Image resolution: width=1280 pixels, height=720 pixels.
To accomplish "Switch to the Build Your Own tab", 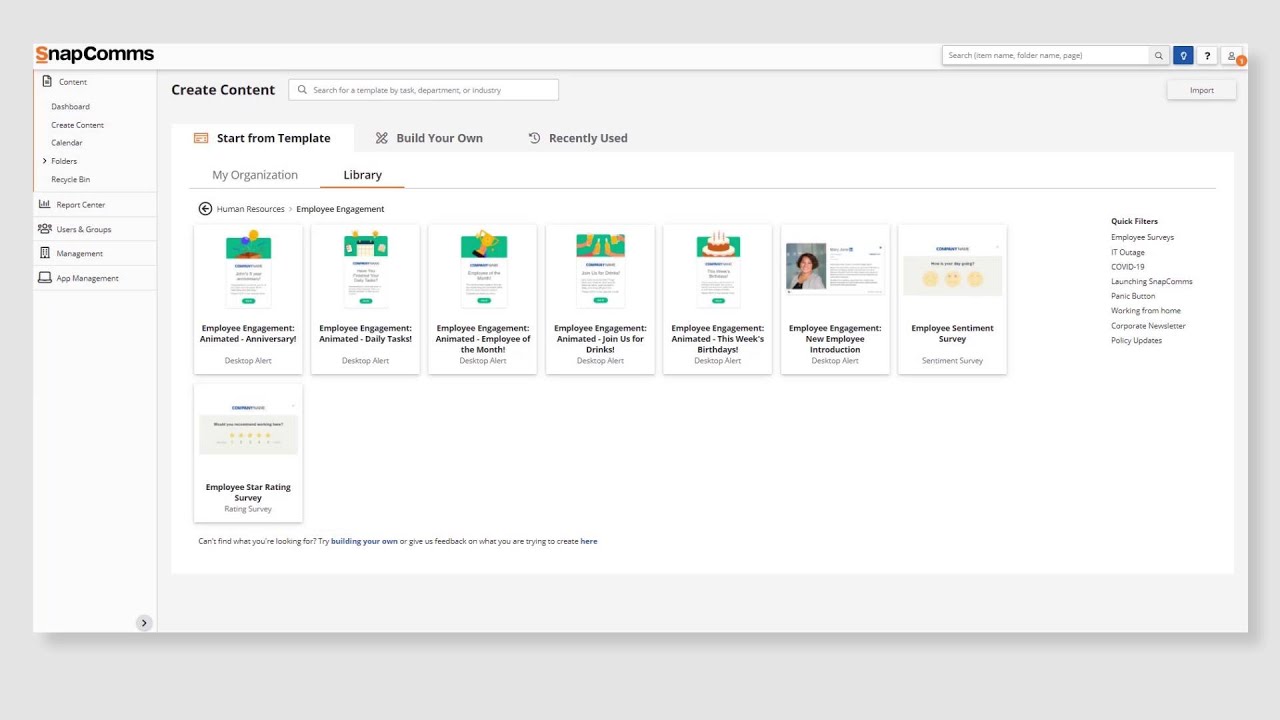I will pyautogui.click(x=429, y=138).
